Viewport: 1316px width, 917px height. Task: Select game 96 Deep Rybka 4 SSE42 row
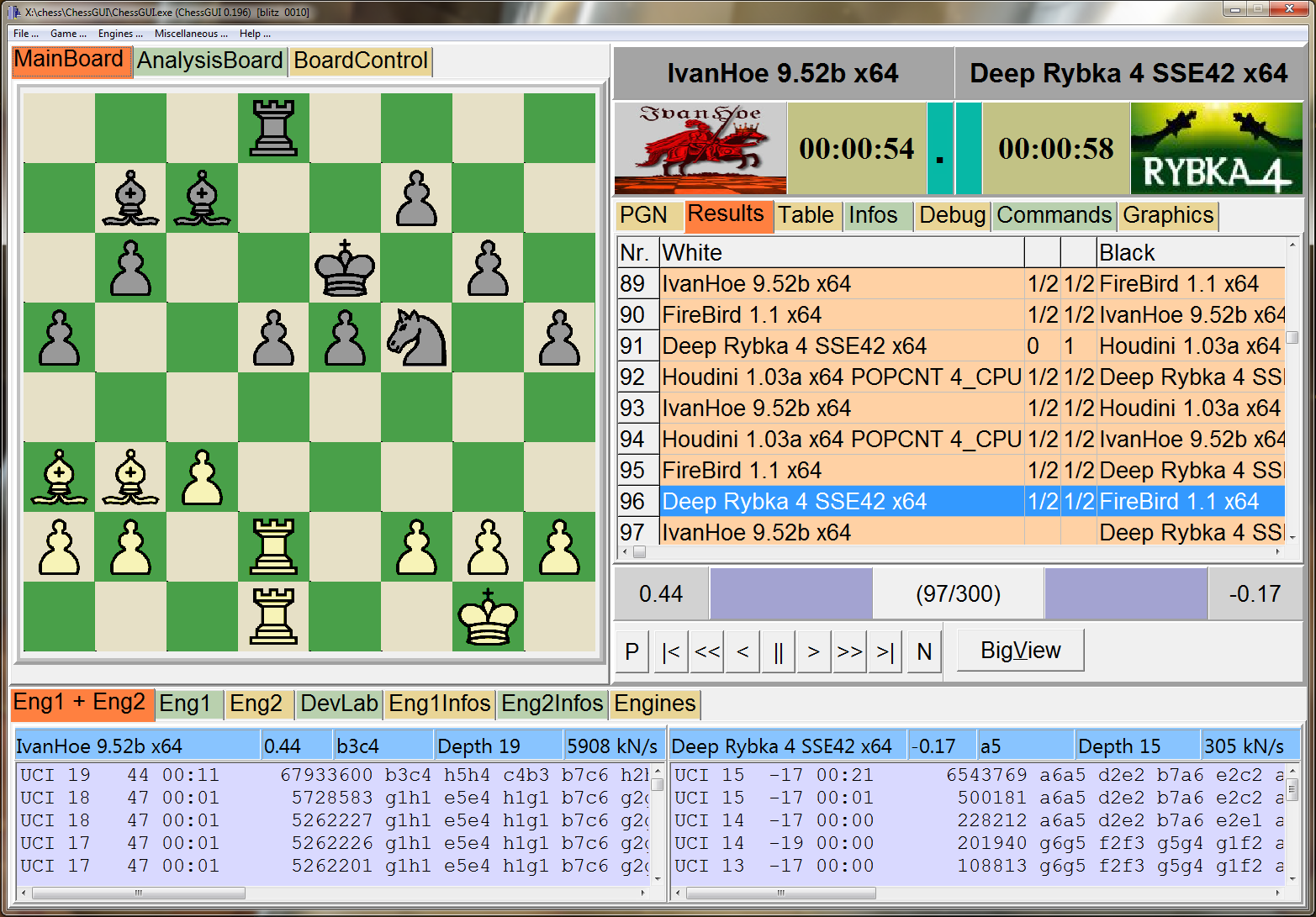tap(951, 502)
